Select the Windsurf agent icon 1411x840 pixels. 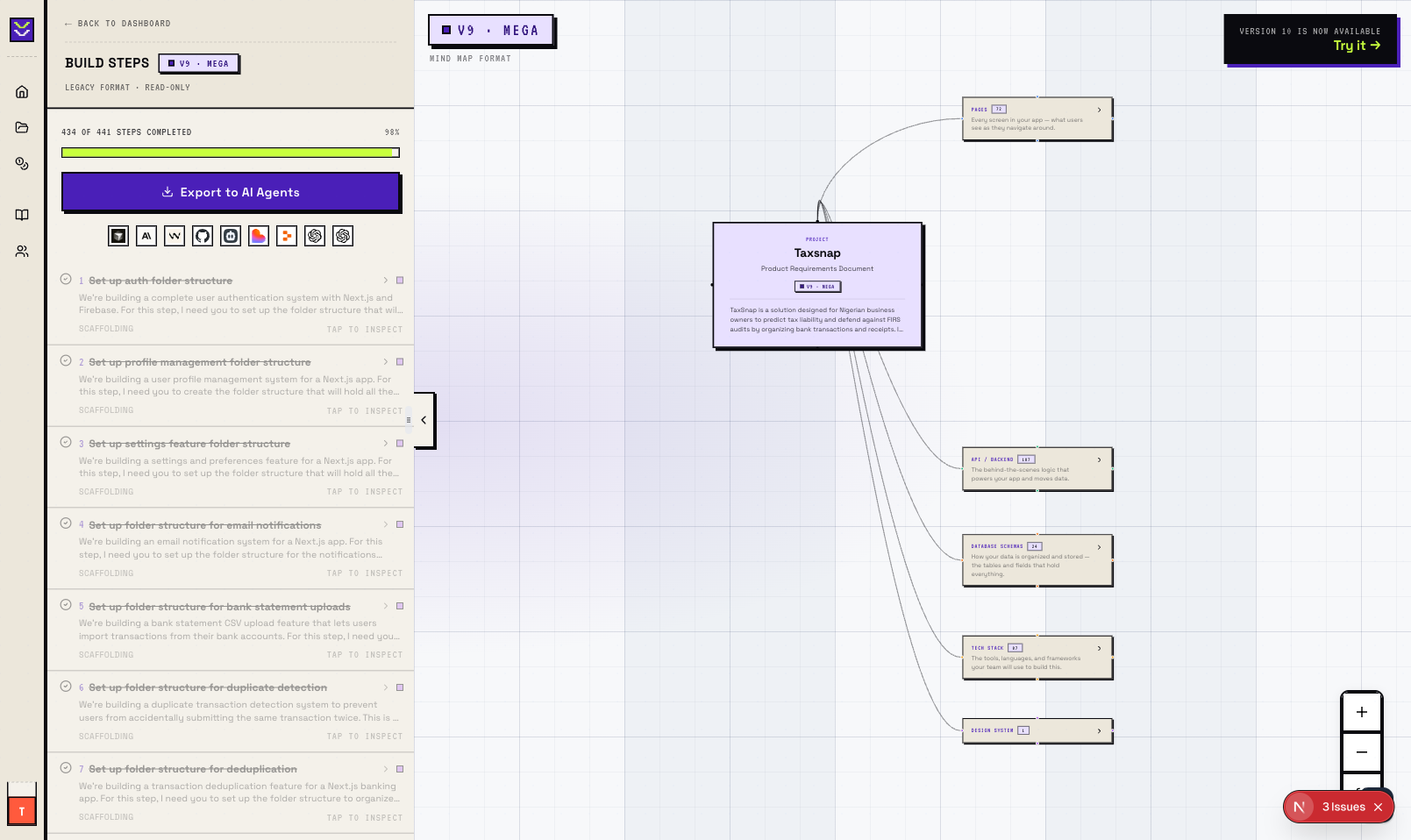coord(175,236)
